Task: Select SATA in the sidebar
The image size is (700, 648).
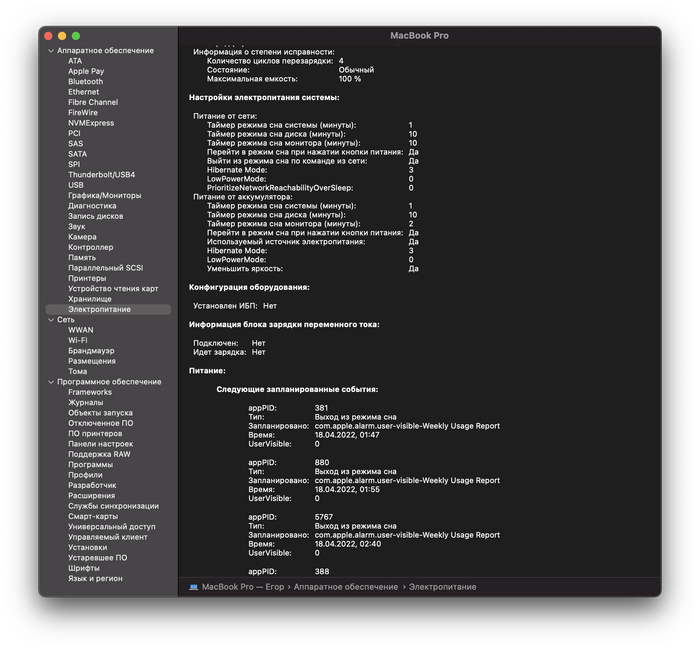Action: coord(78,154)
